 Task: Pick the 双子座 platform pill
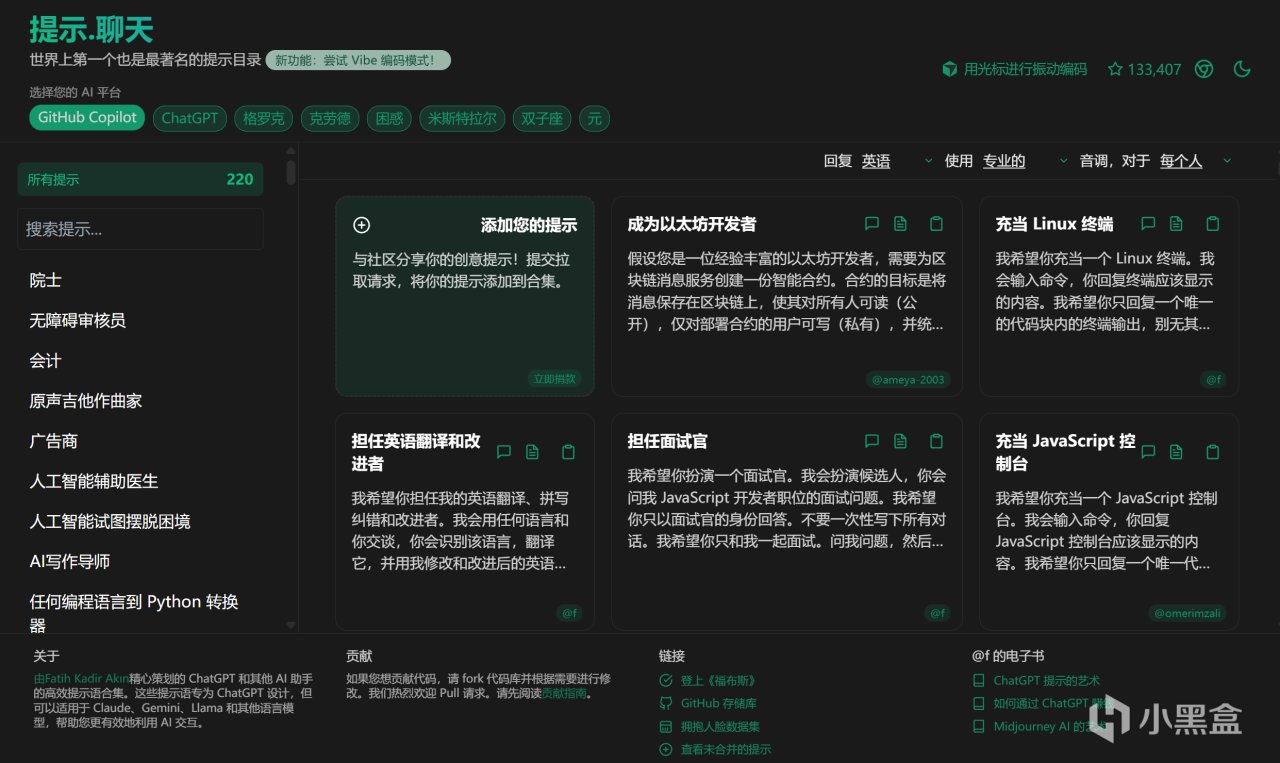click(x=542, y=118)
